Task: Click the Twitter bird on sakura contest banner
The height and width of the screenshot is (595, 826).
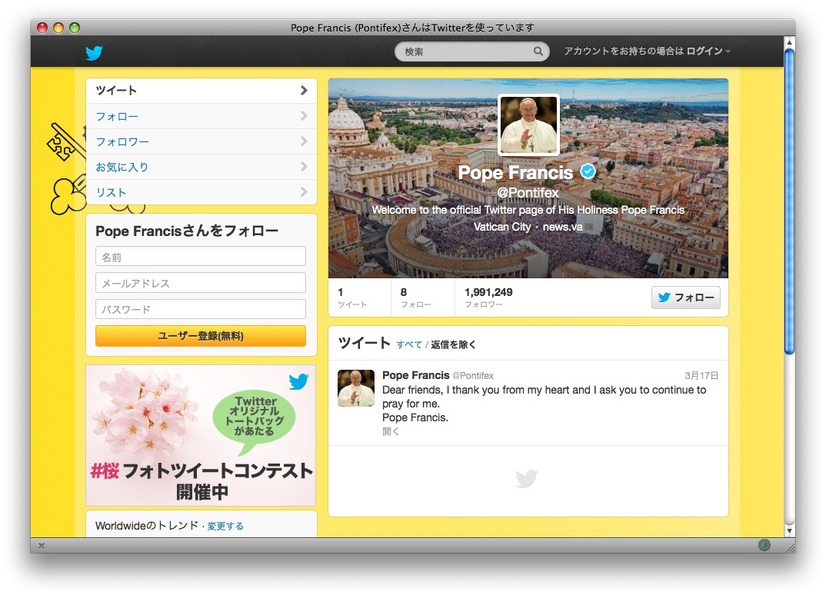Action: pos(299,381)
